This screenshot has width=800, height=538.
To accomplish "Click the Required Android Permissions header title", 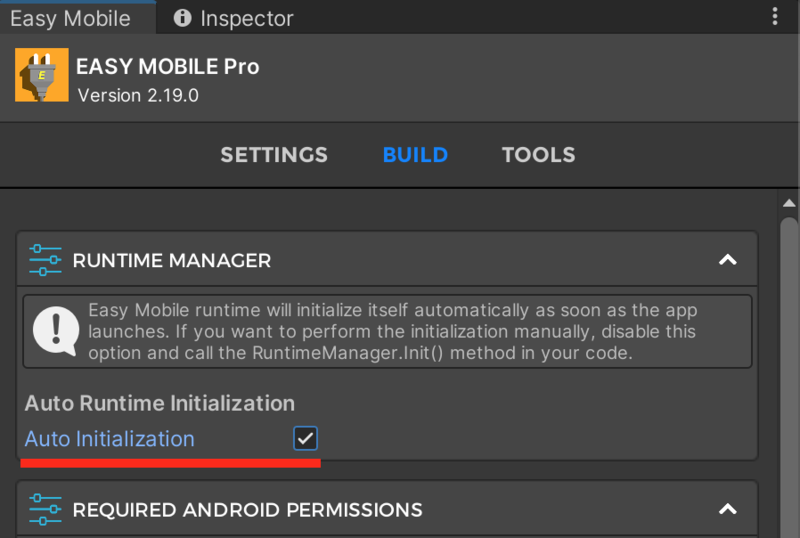I will click(x=247, y=510).
